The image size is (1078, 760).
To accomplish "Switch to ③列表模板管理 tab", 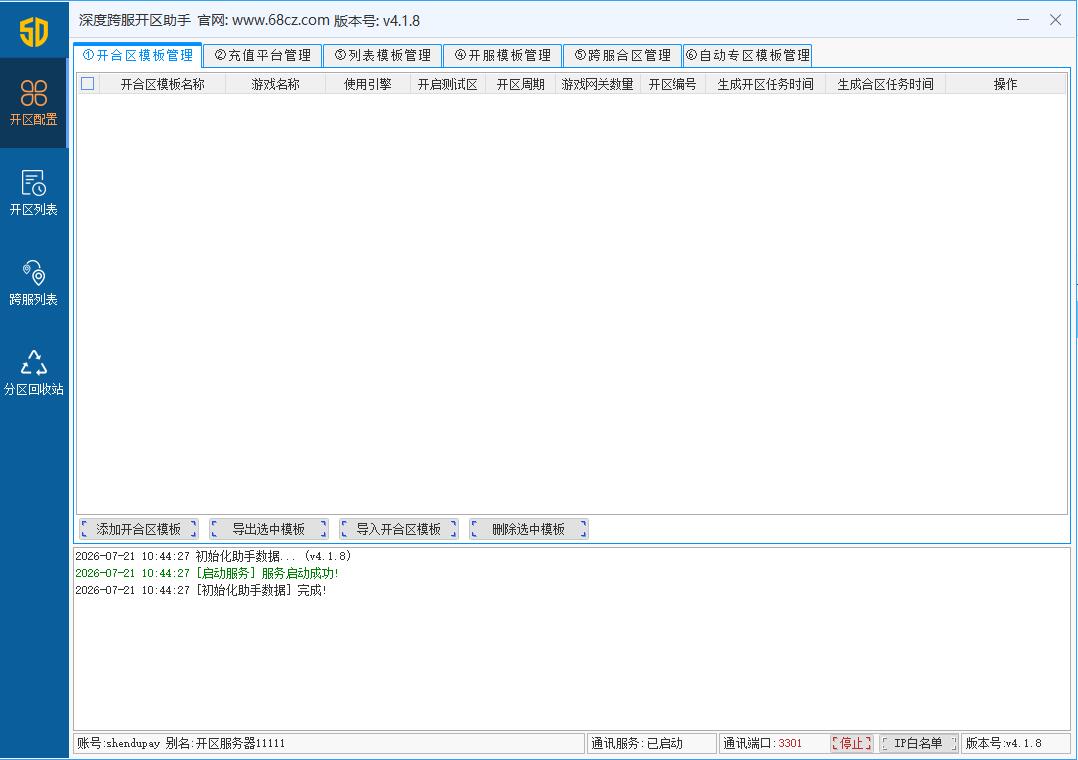I will (x=382, y=56).
